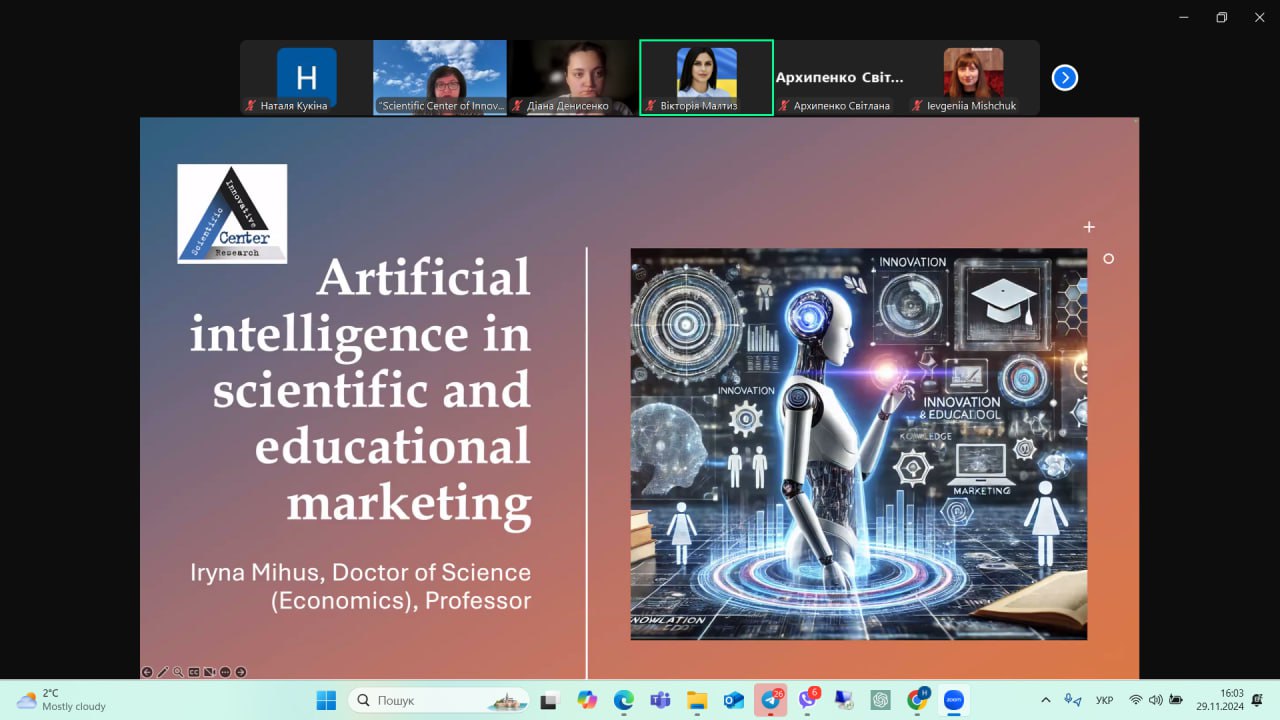This screenshot has width=1280, height=720.
Task: Select Scientific Center of Innov... video tile
Action: pos(440,78)
